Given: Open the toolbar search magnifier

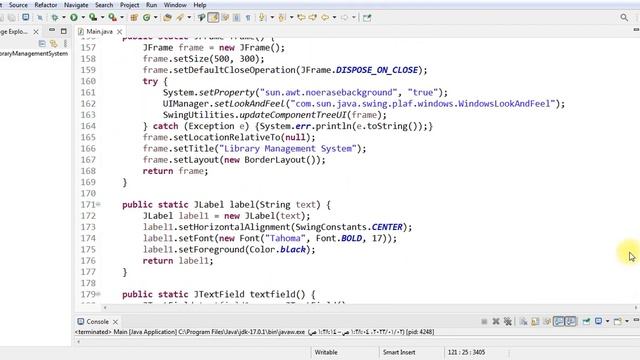Looking at the screenshot, I should (x=624, y=18).
